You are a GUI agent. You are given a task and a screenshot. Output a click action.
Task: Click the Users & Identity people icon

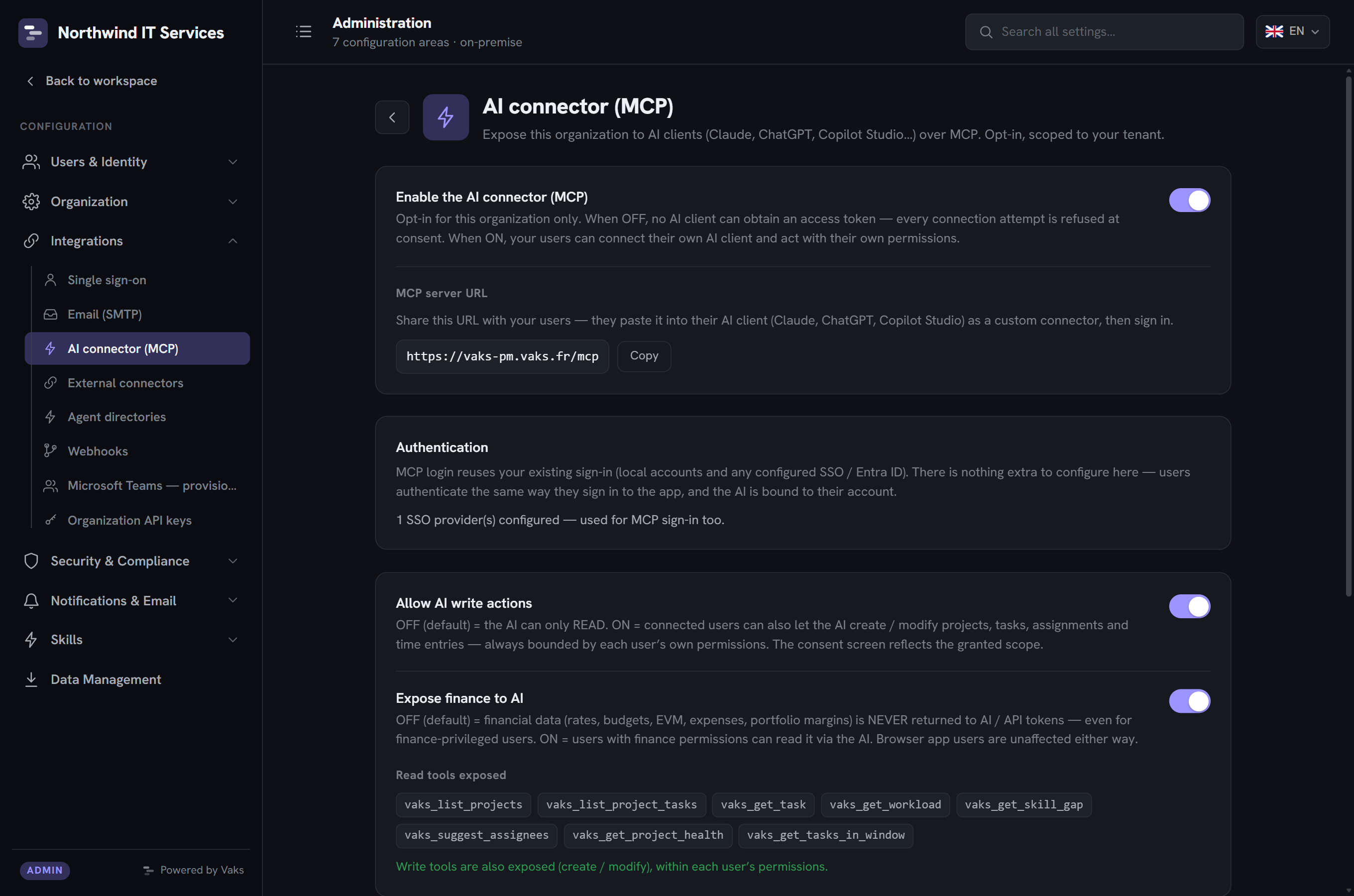click(x=31, y=162)
